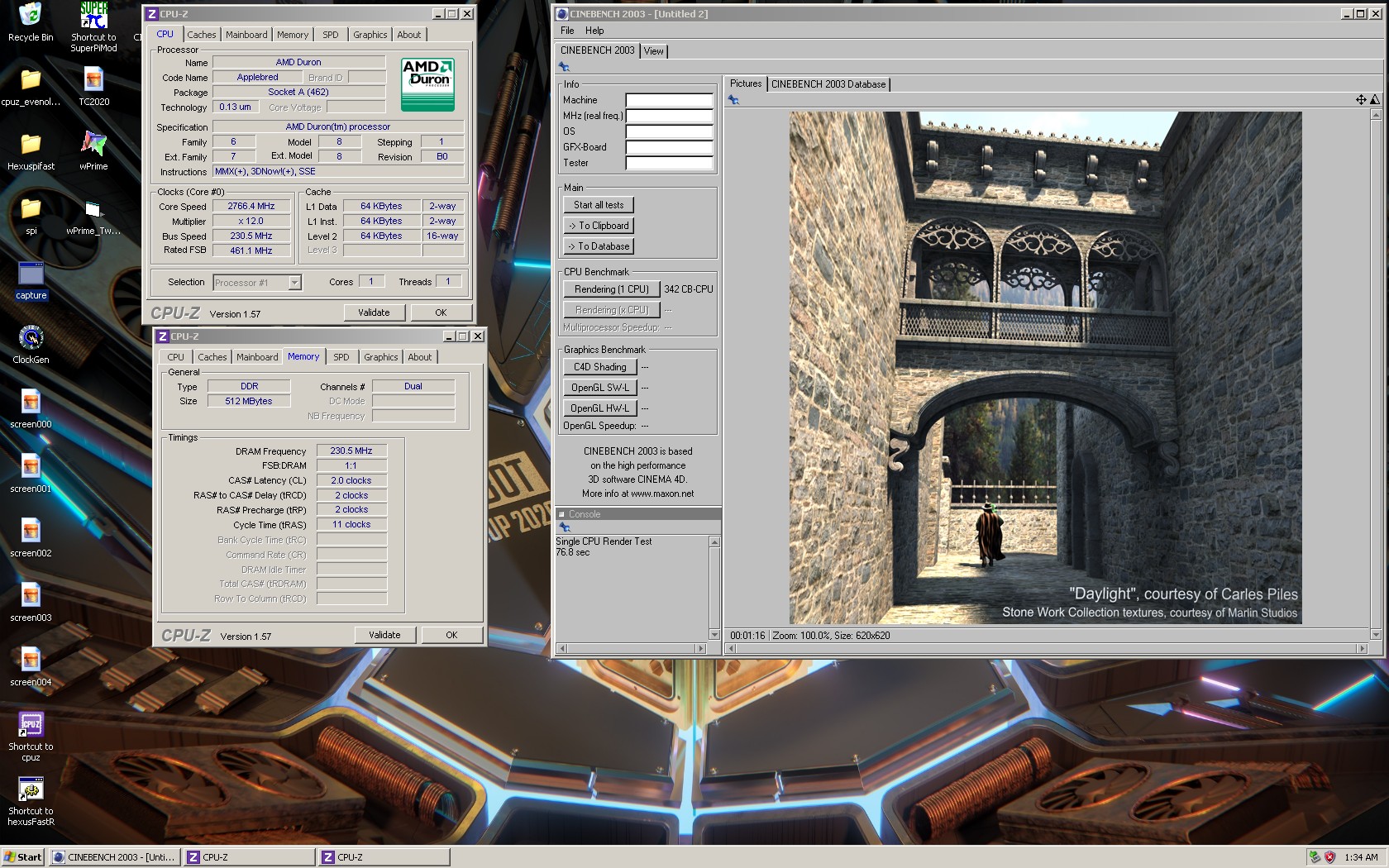The height and width of the screenshot is (868, 1389).
Task: Select SPD tab in lower CPU-Z window
Action: click(x=341, y=357)
